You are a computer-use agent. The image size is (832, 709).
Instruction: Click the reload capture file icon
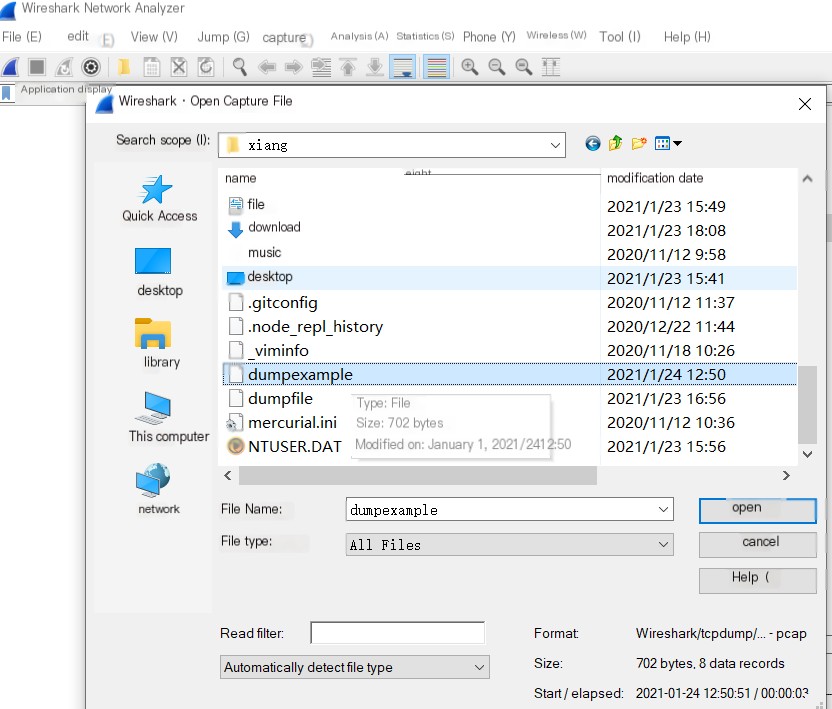(x=206, y=67)
